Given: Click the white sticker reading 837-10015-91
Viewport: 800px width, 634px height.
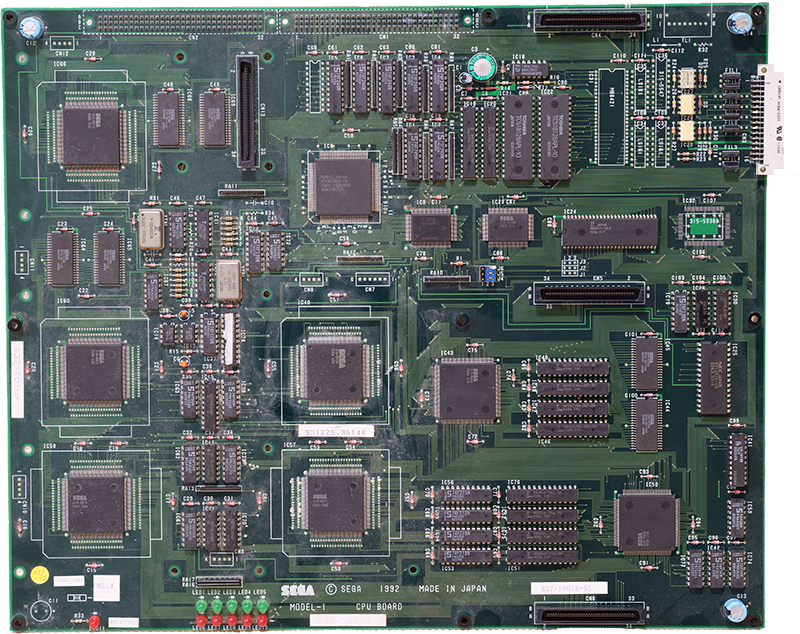Looking at the screenshot, I should (569, 588).
